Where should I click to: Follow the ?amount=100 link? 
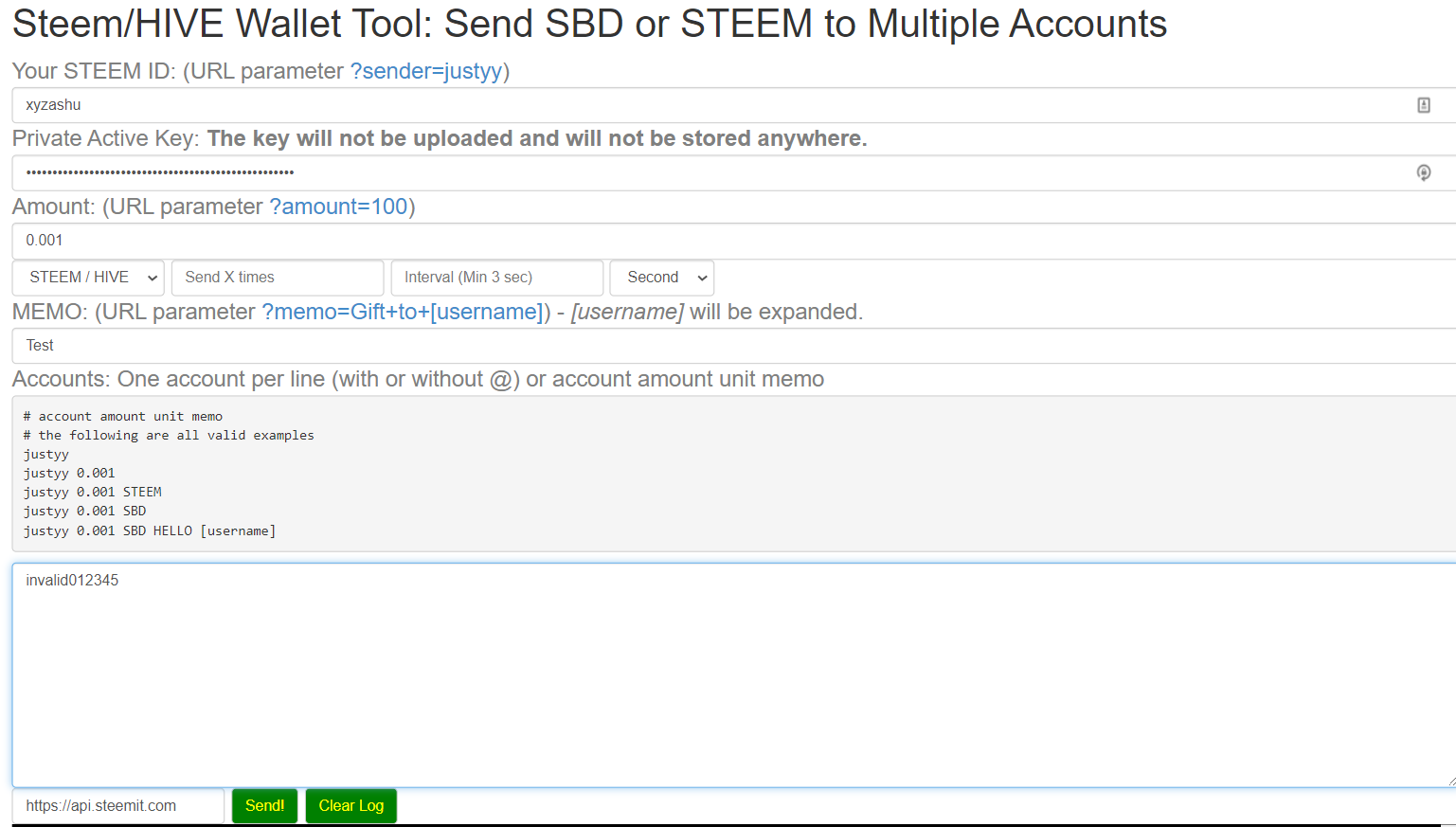coord(338,207)
